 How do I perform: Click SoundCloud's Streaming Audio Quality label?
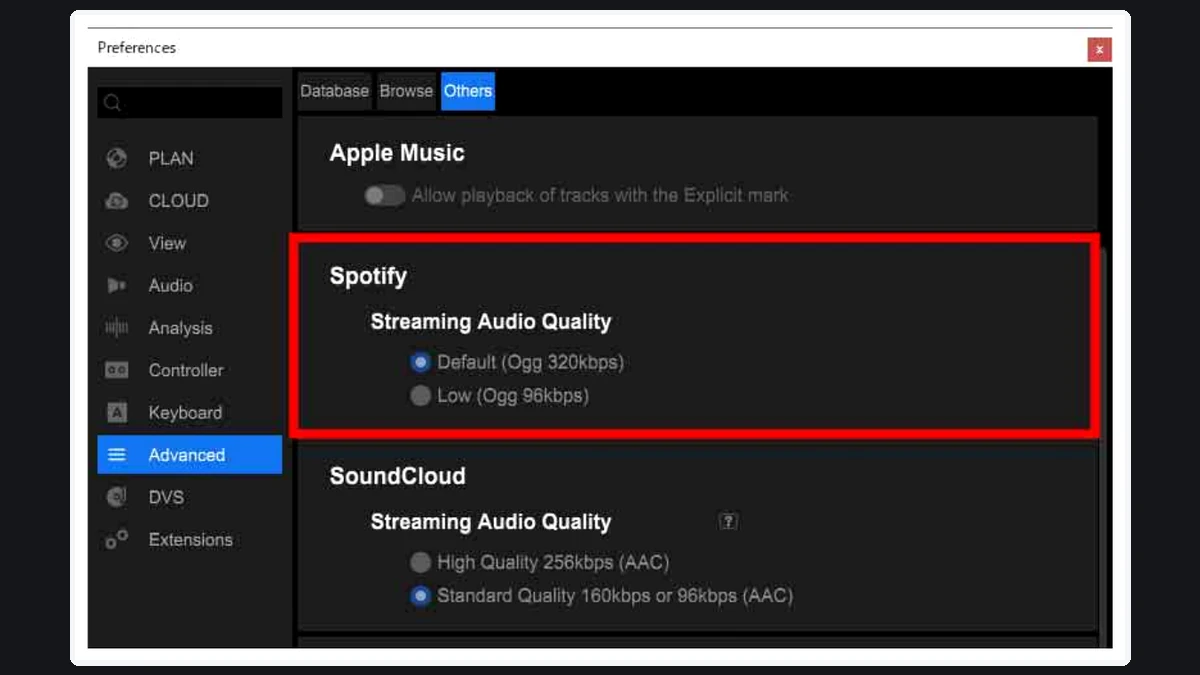(491, 522)
